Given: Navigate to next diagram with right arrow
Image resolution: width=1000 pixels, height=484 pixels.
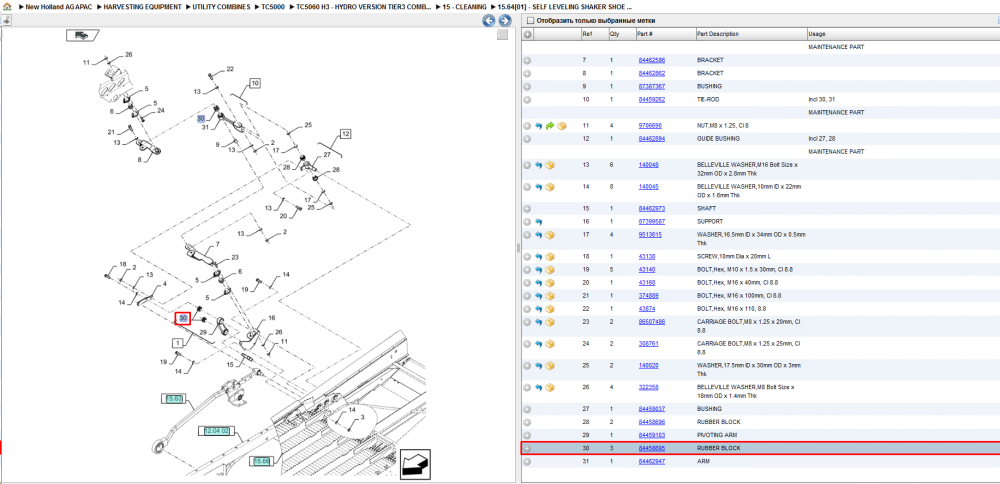Looking at the screenshot, I should [x=504, y=21].
